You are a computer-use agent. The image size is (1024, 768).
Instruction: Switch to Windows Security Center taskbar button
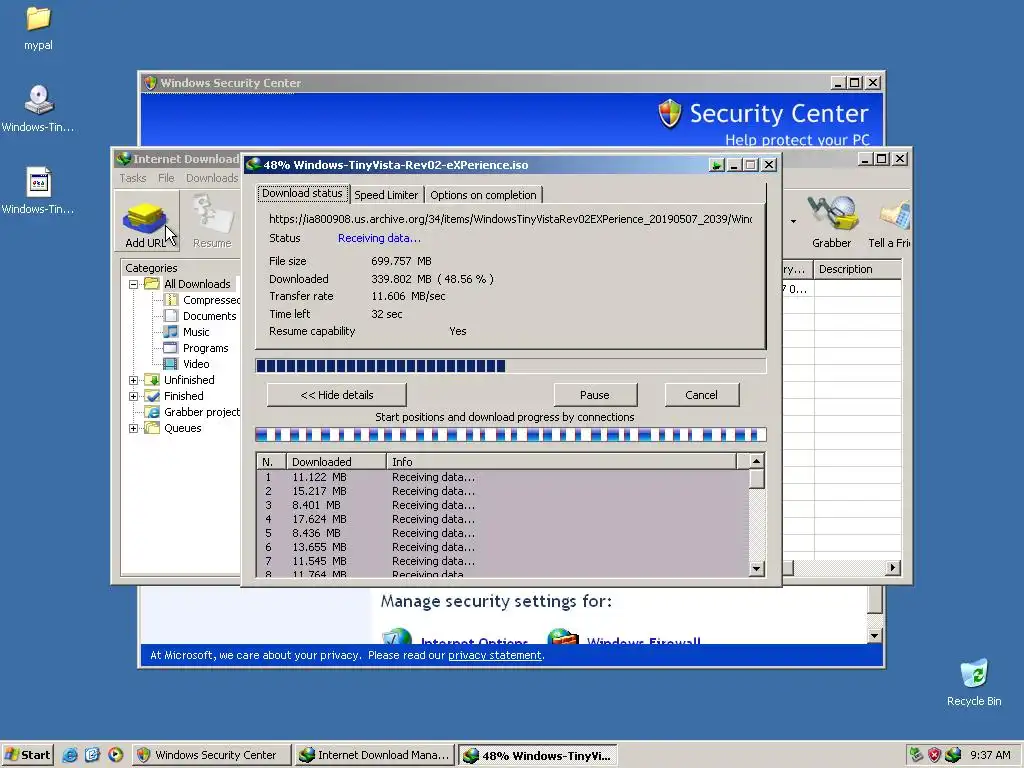point(211,755)
